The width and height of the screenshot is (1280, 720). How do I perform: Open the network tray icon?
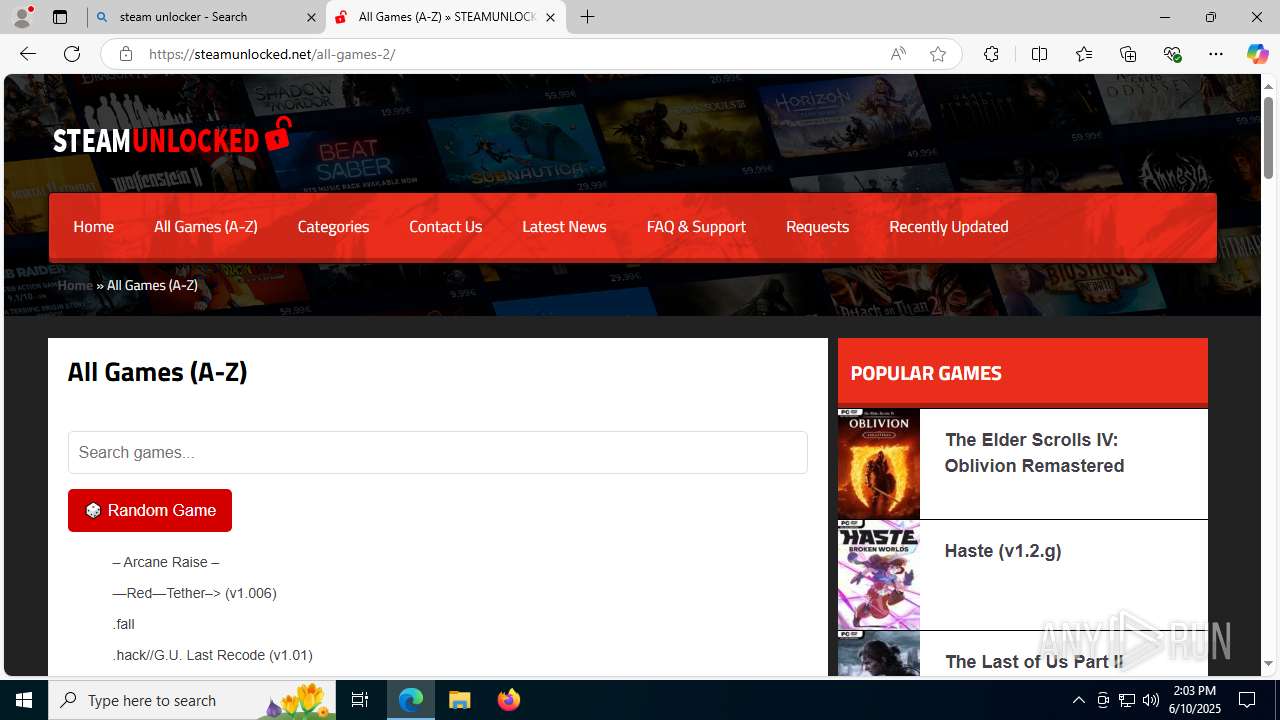click(1127, 700)
